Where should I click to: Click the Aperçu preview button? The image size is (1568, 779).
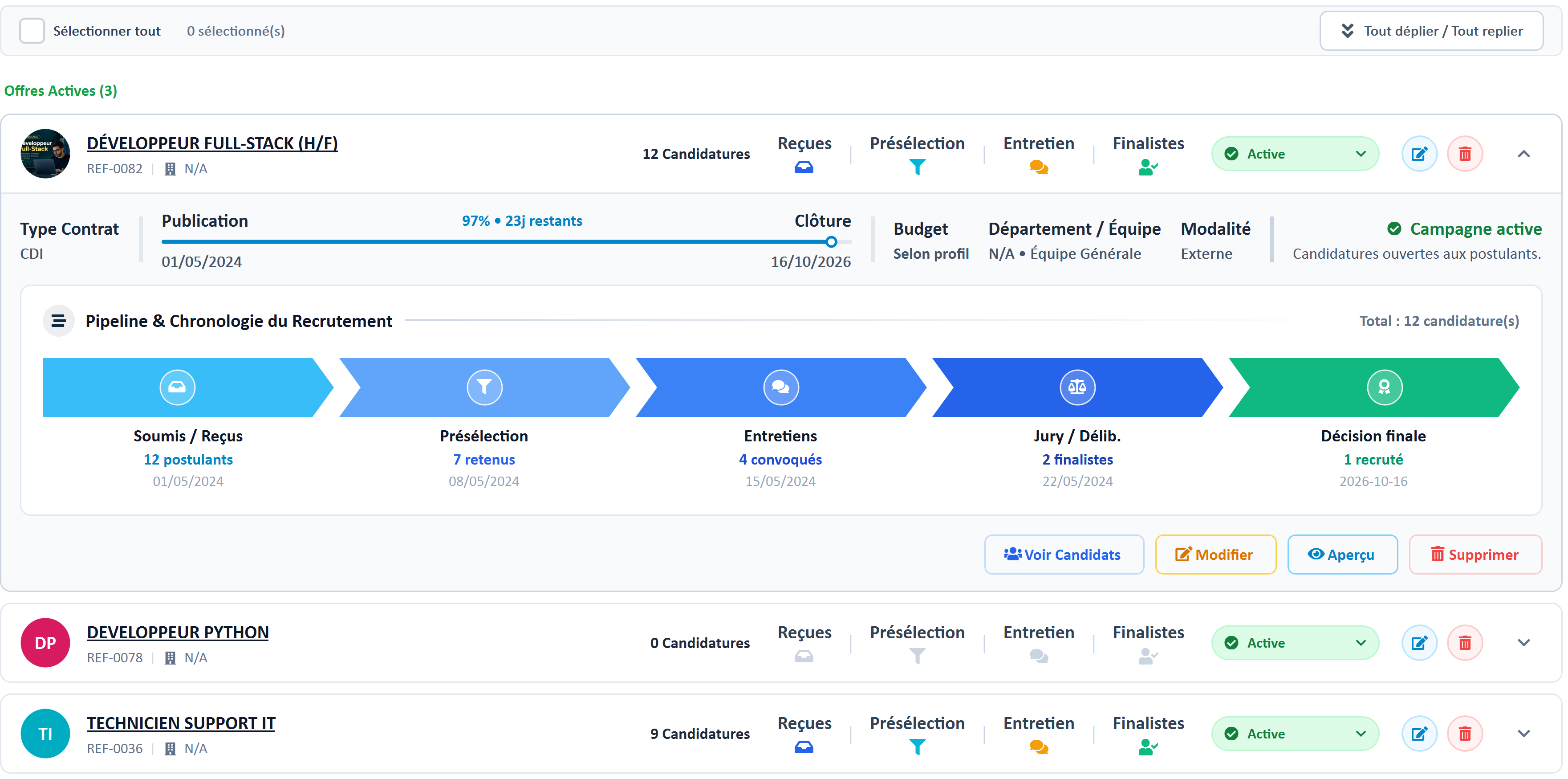[1342, 555]
